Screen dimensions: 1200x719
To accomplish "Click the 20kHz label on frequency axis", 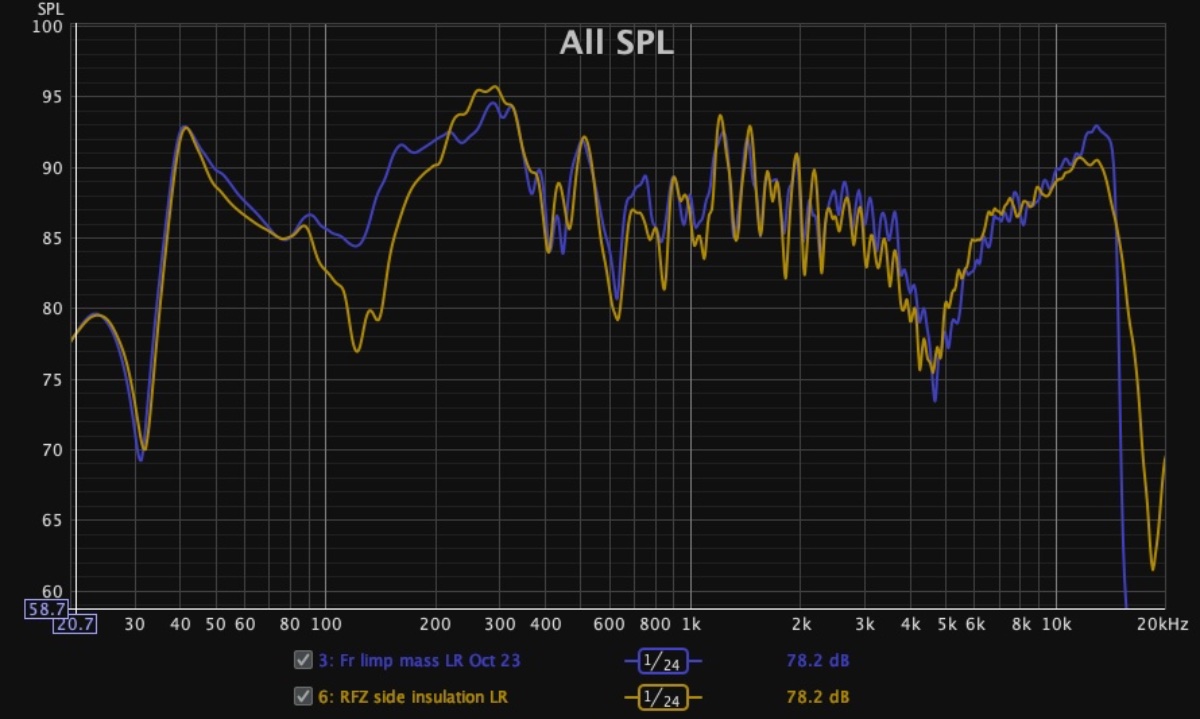I will pos(1164,625).
